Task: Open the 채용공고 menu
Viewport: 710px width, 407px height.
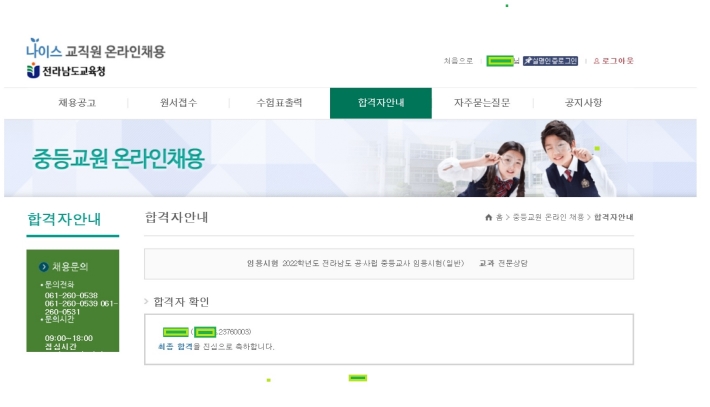Action: click(77, 103)
